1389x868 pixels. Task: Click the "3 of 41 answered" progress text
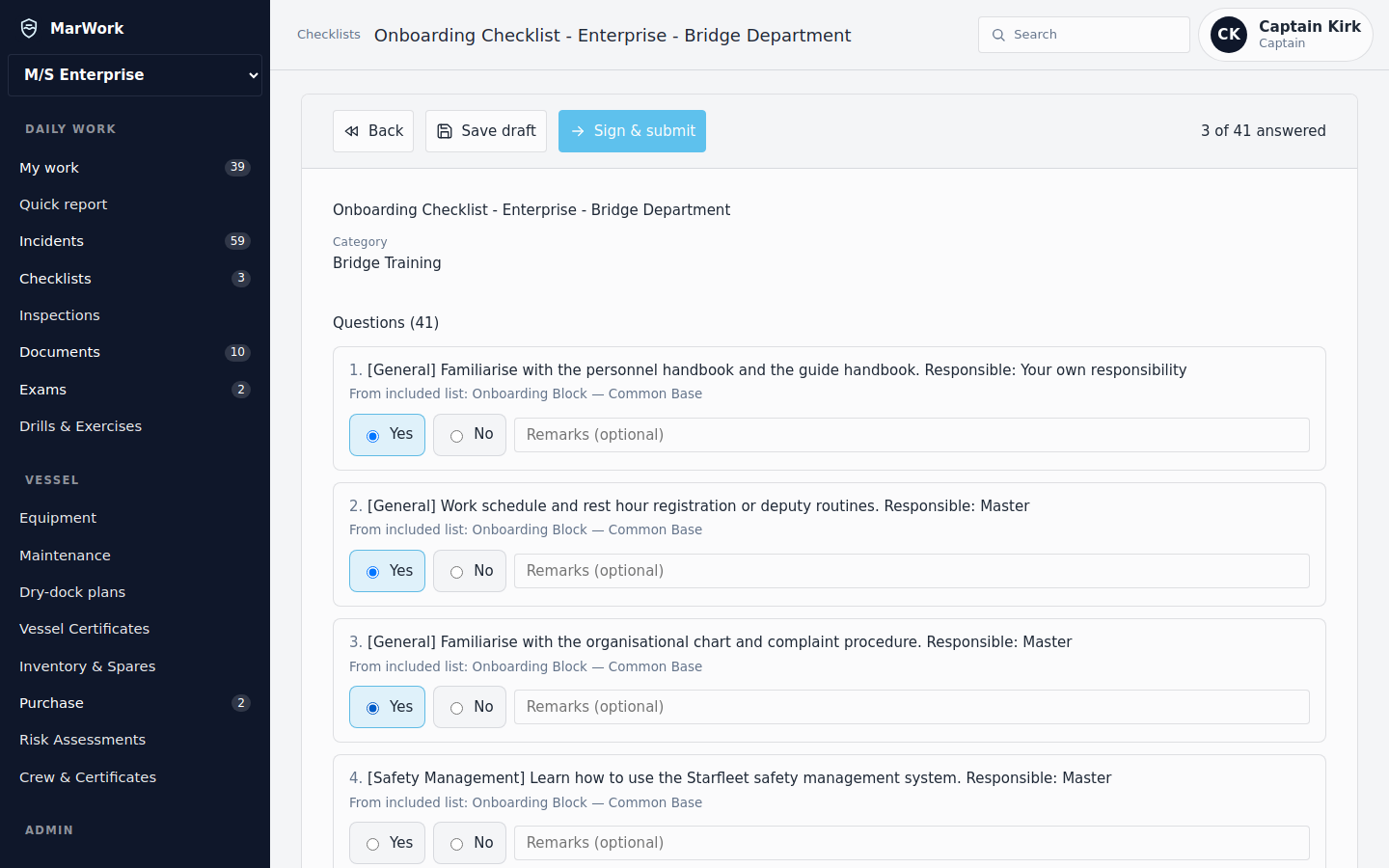1264,131
